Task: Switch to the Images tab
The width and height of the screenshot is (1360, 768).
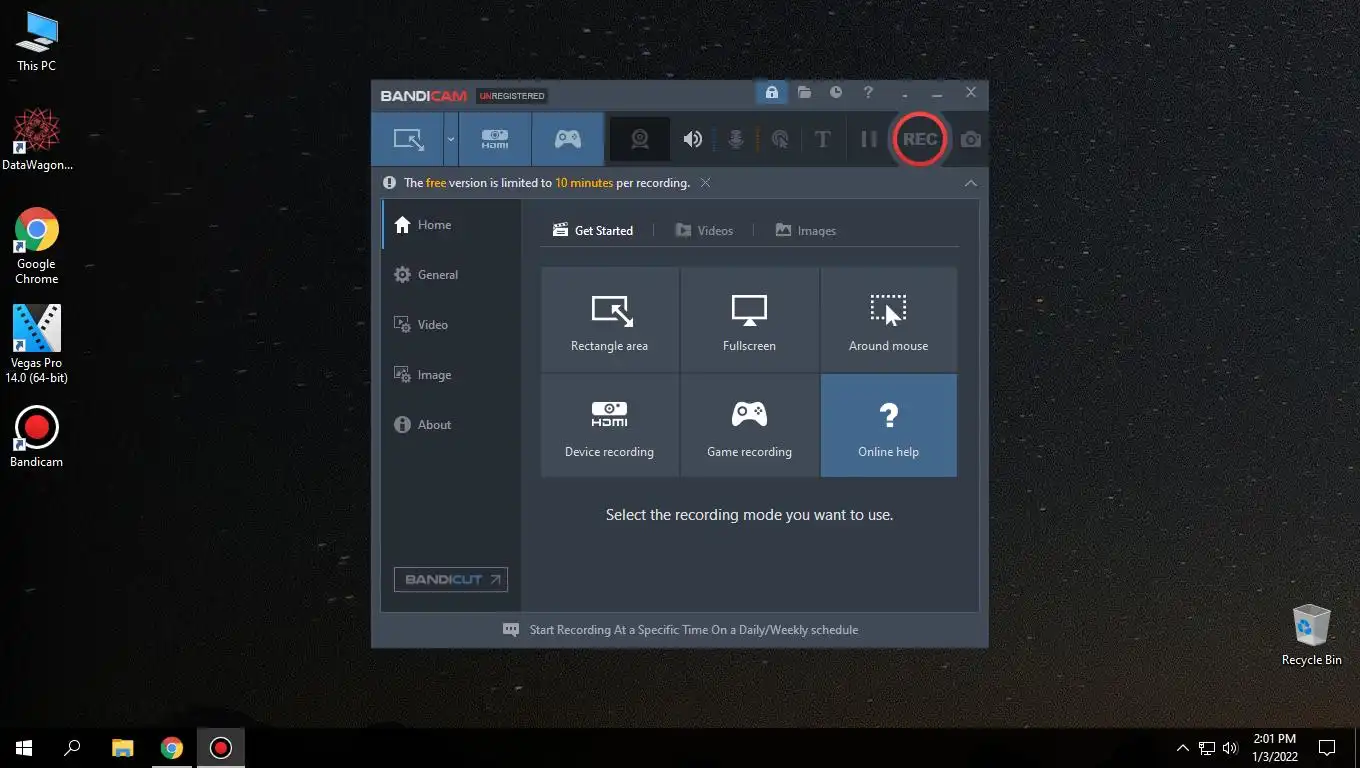Action: click(805, 230)
